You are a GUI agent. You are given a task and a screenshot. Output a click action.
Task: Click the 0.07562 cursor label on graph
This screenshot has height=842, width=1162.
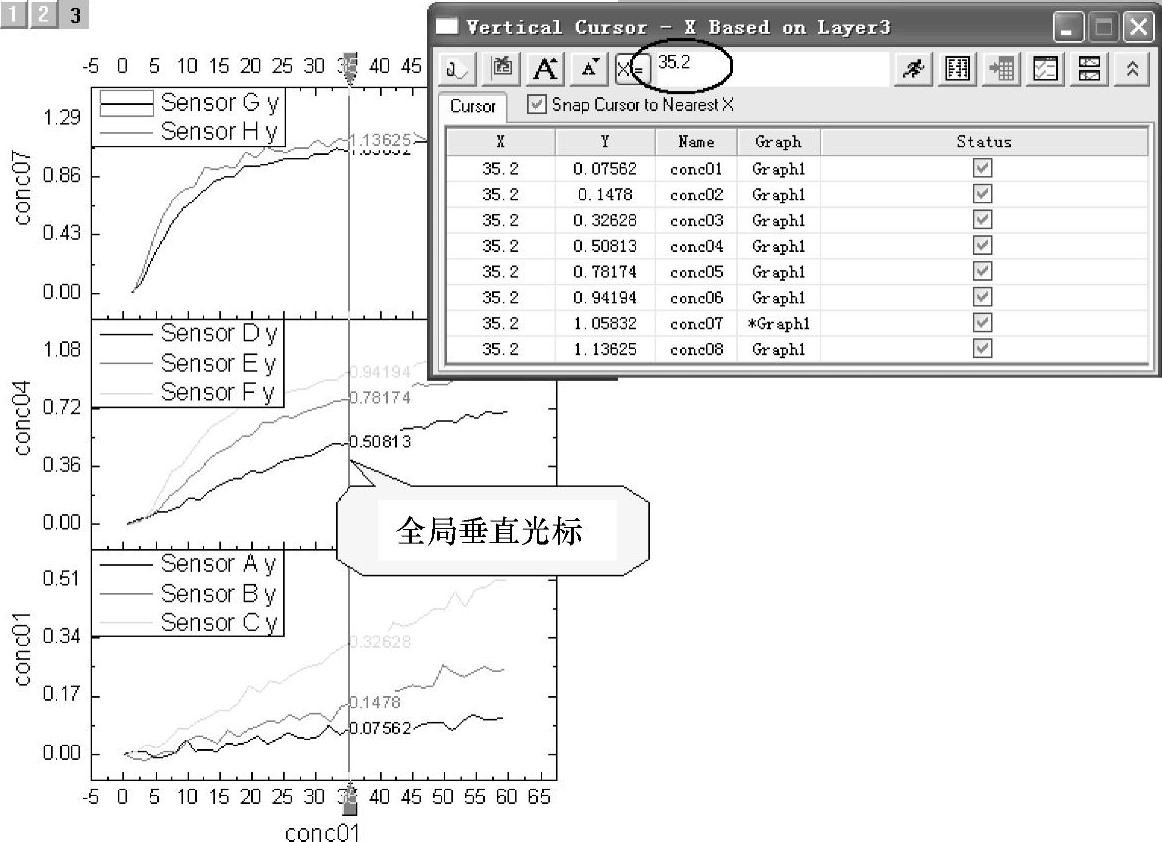tap(380, 729)
